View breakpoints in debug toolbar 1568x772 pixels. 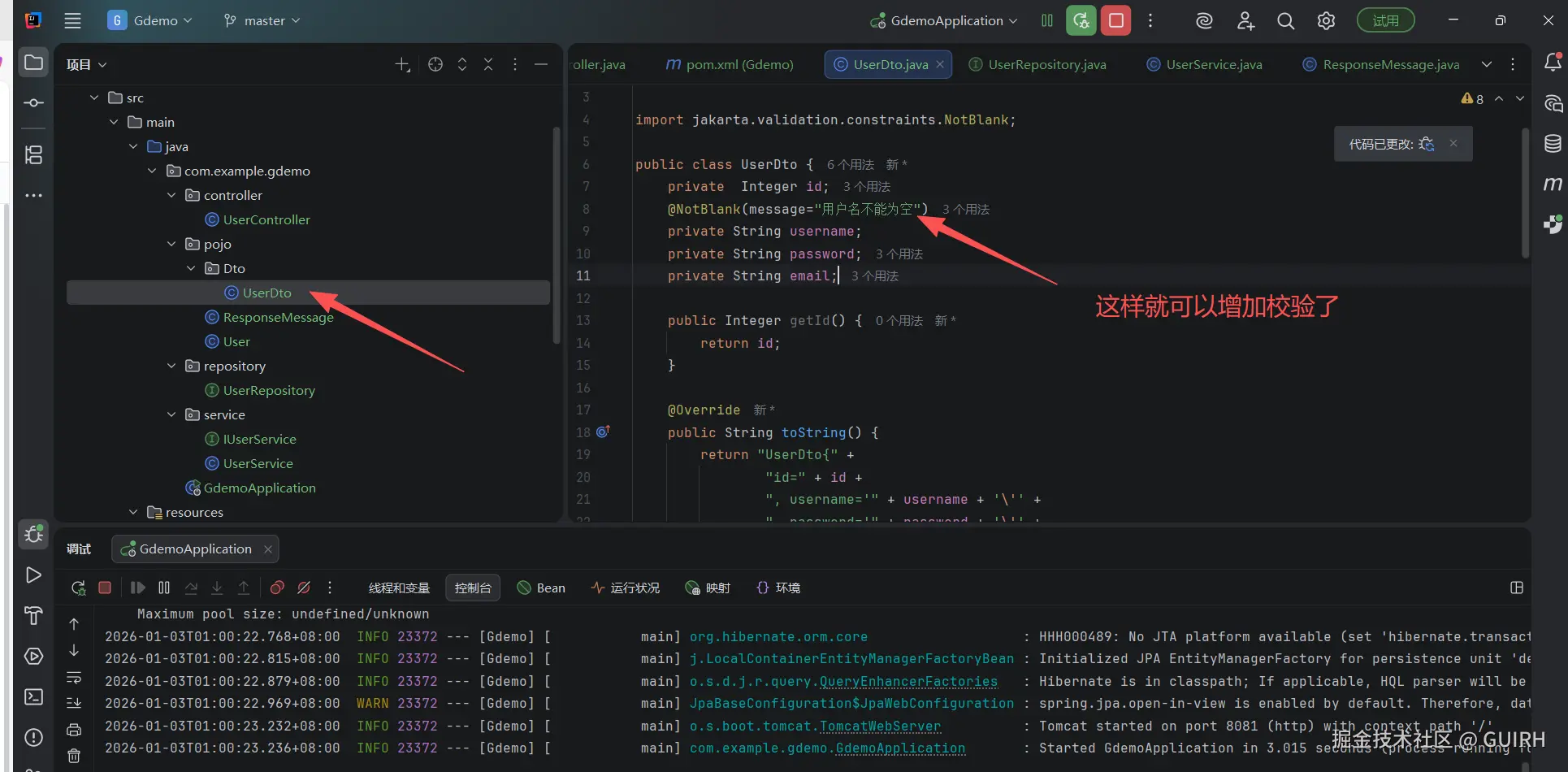pos(277,588)
